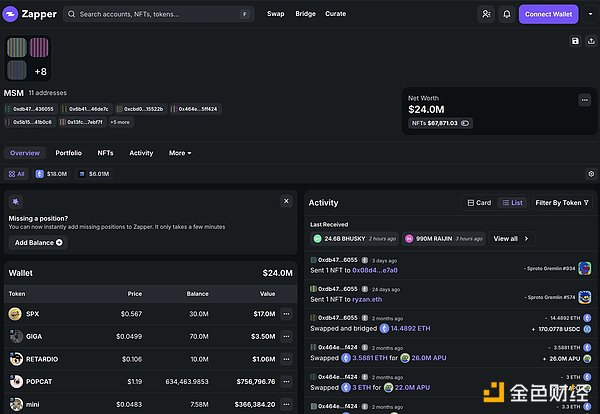Select the All networks filter
Viewport: 600px width, 414px height.
tap(16, 174)
